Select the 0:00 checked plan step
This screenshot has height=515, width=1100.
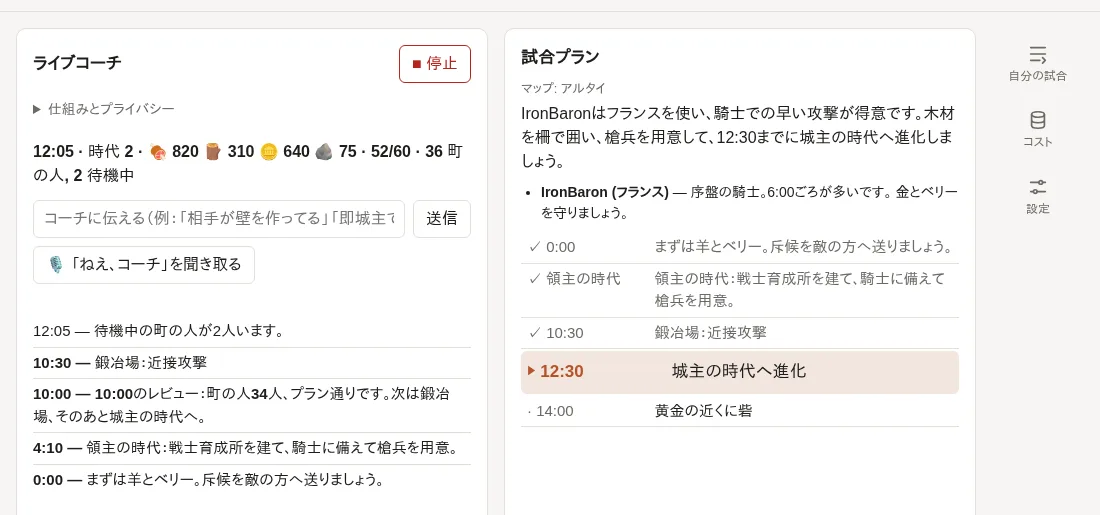[739, 247]
